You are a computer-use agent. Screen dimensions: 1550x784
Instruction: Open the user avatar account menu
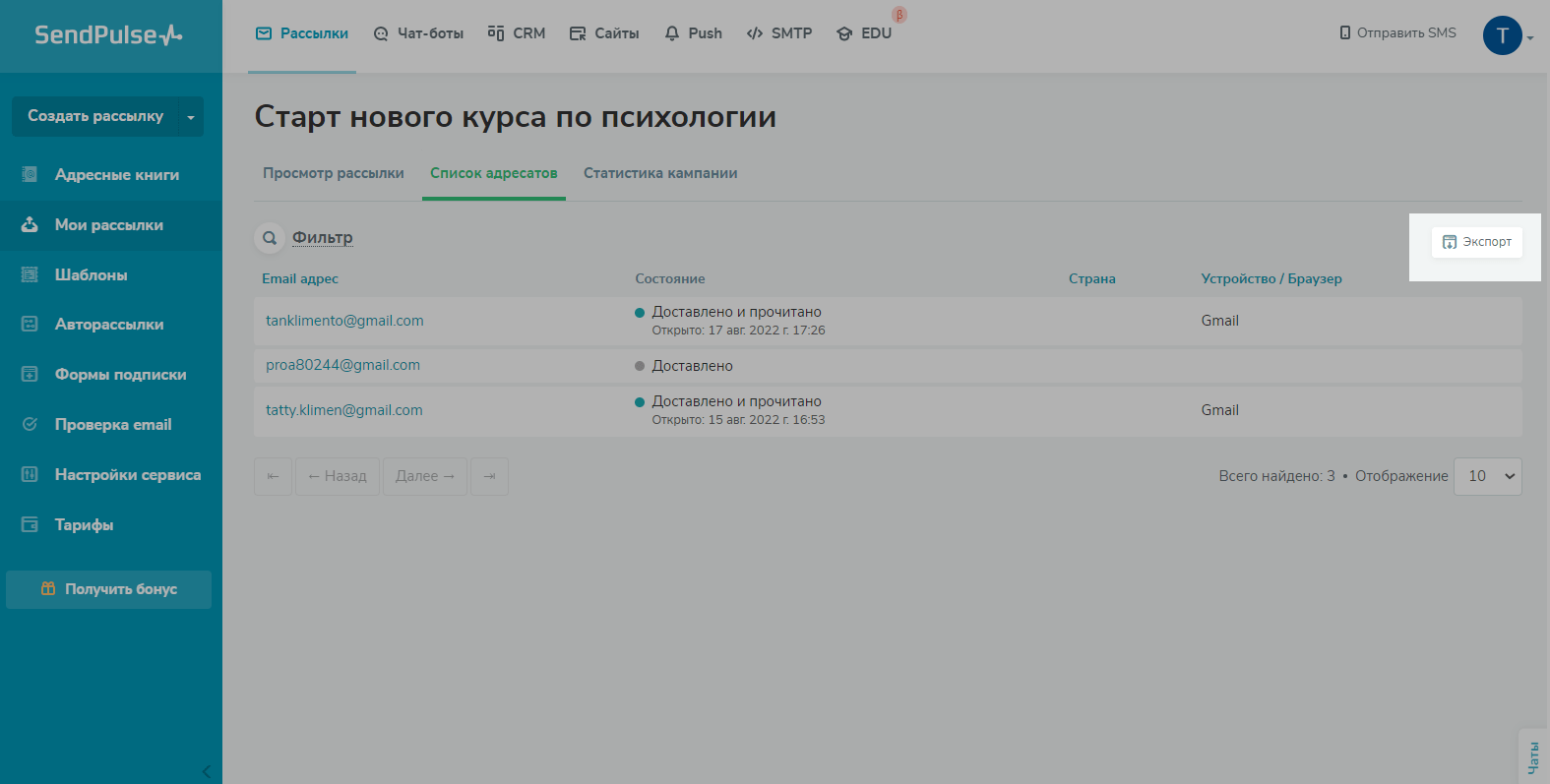[1503, 35]
